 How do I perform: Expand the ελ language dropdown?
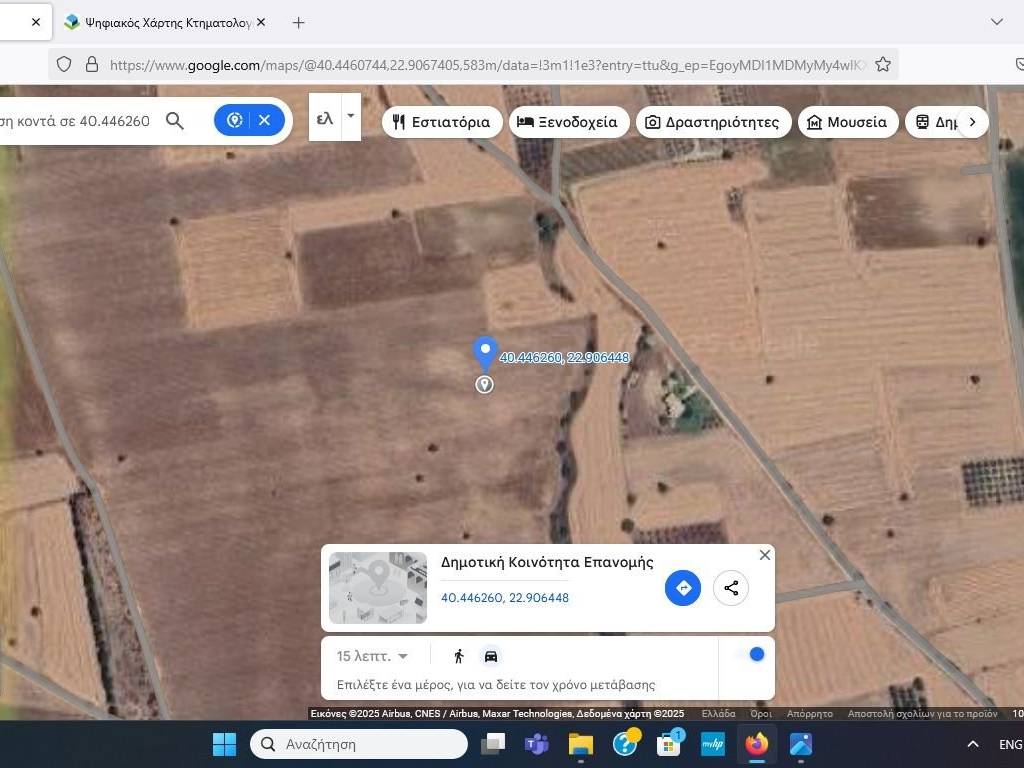point(350,117)
